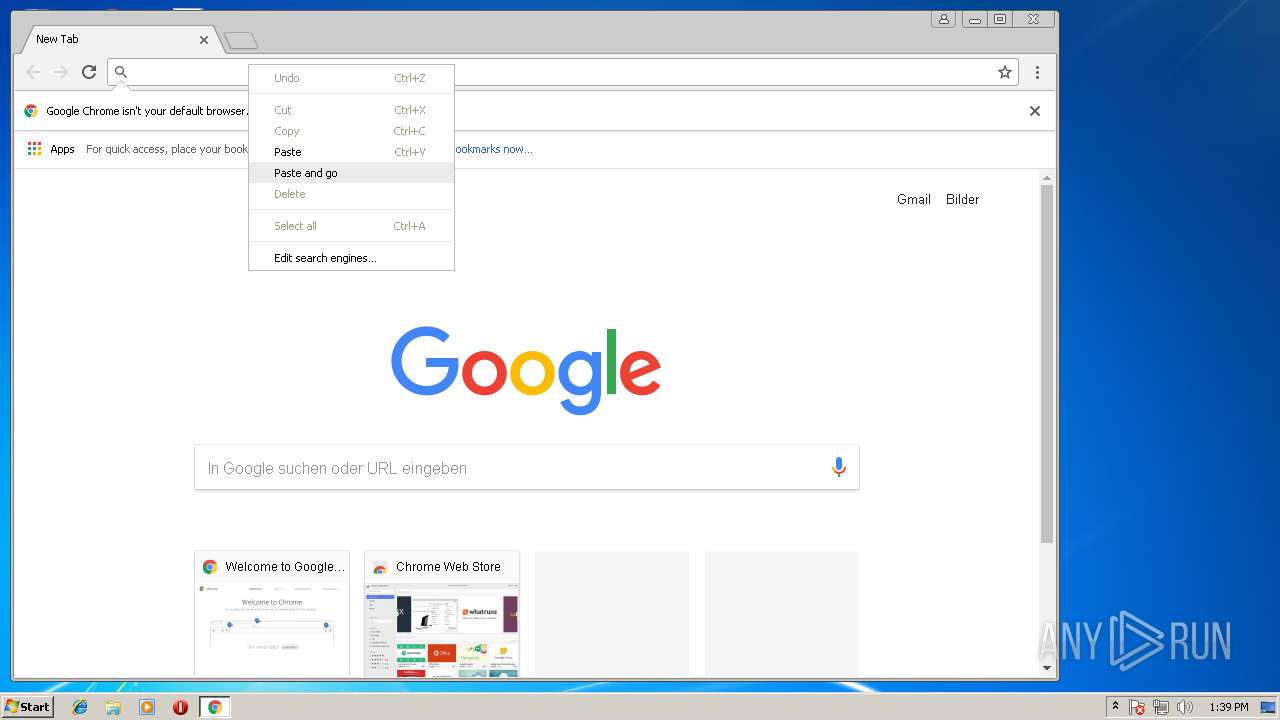Click Delete in the context menu

coord(351,194)
